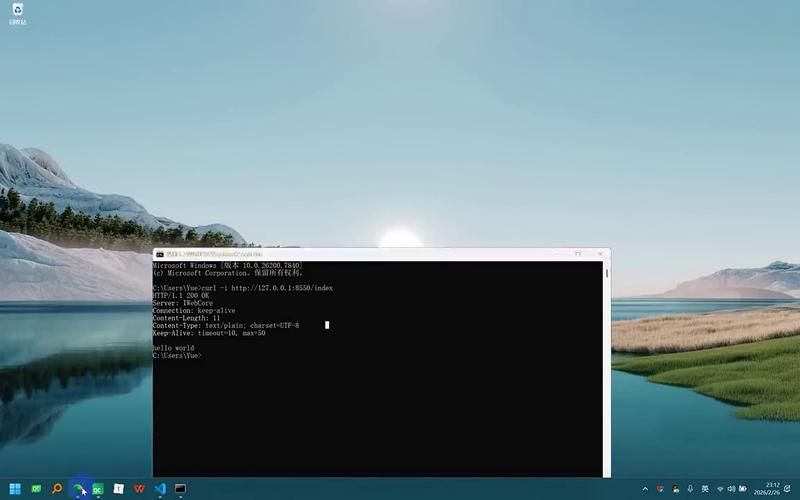Switch to the Command Prompt taskbar icon

181,489
